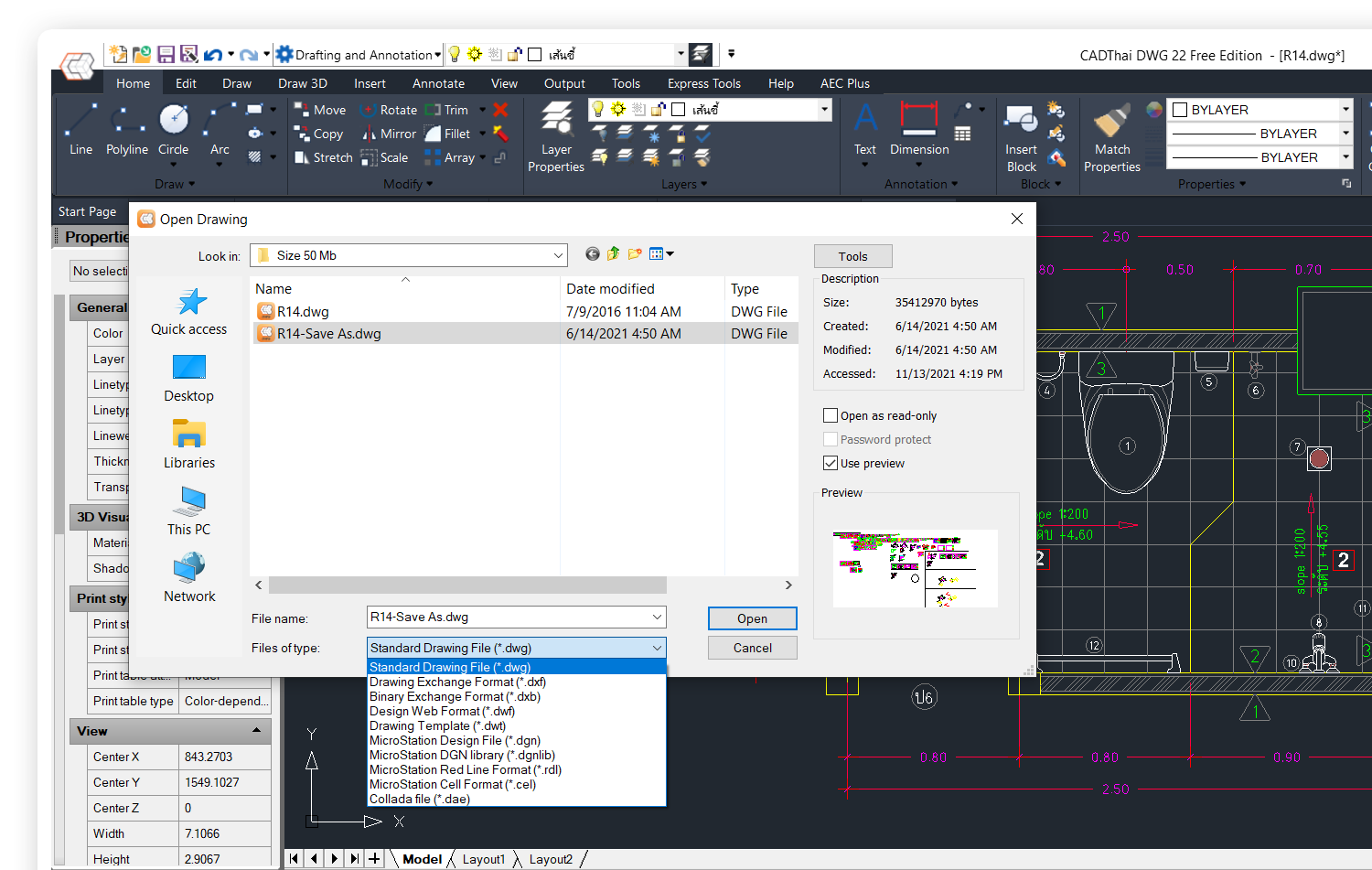Viewport: 1372px width, 870px height.
Task: Collapse the Files of type dropdown
Action: [657, 648]
